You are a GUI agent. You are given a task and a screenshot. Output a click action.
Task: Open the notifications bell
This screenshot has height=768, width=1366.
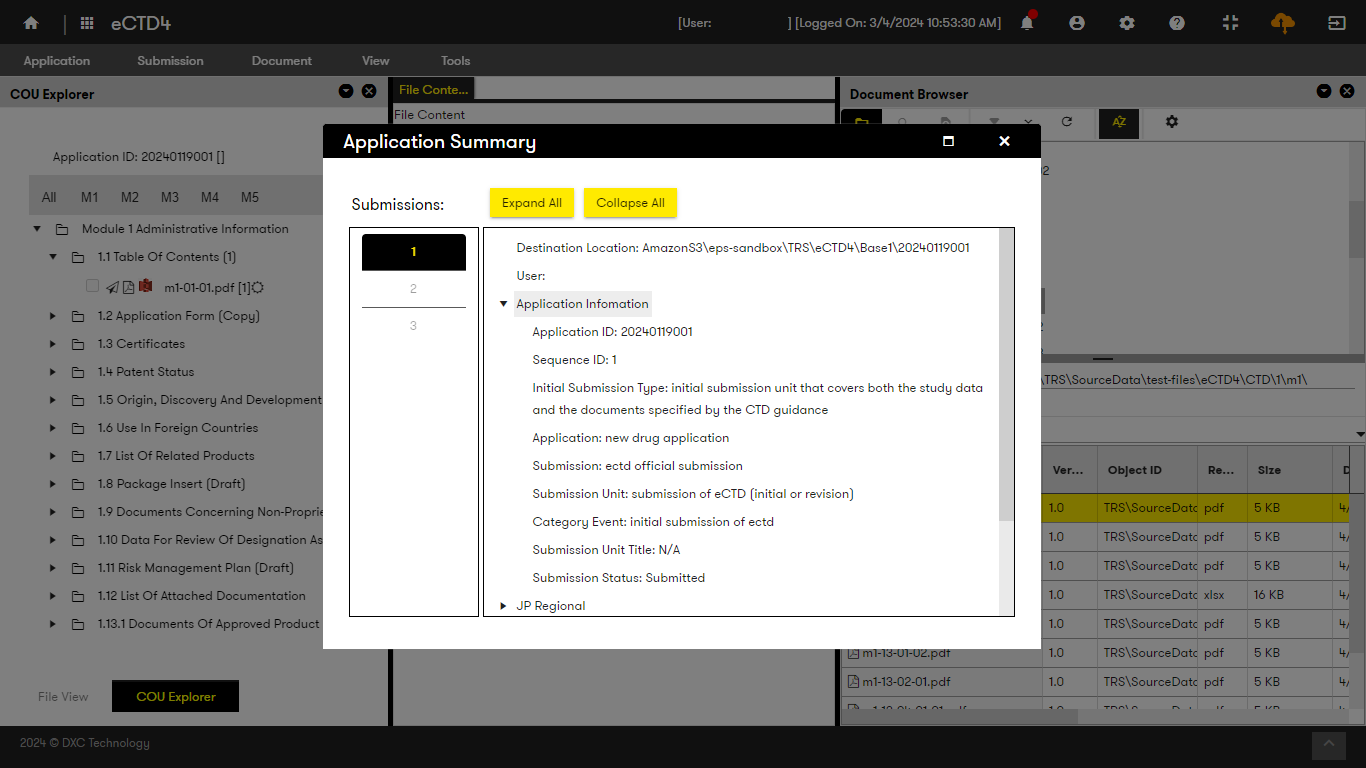pyautogui.click(x=1027, y=22)
